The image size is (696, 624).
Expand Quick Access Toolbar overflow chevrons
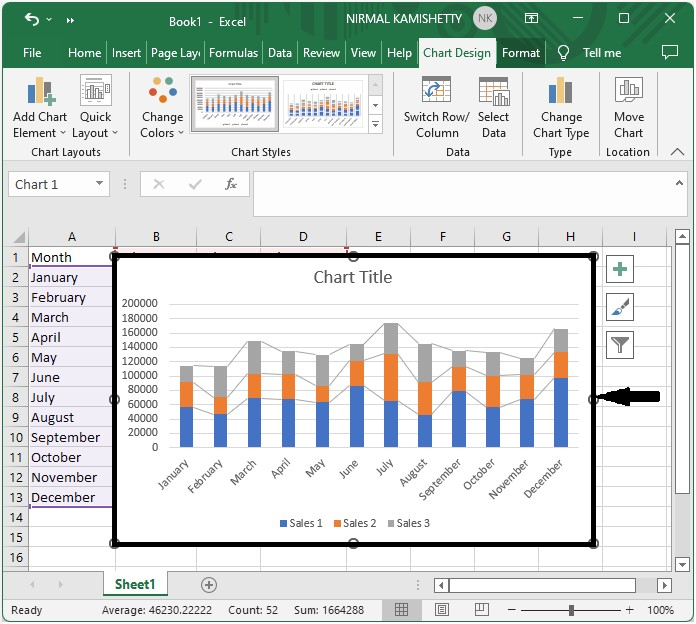[x=70, y=20]
